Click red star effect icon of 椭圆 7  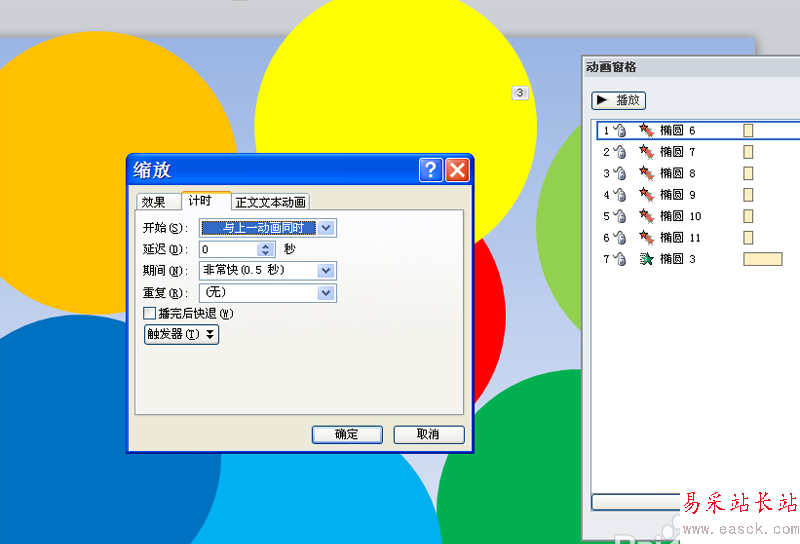[646, 152]
